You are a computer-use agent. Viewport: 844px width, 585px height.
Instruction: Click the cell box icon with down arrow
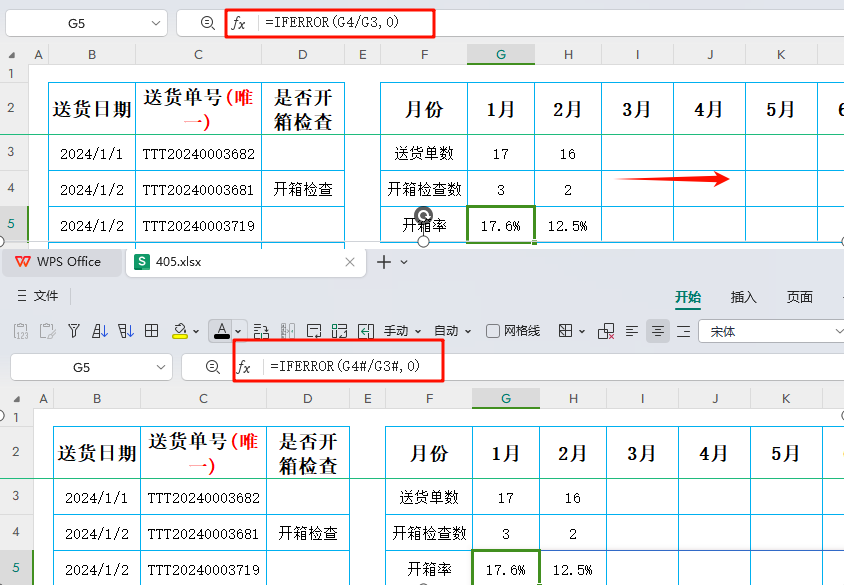coord(314,330)
